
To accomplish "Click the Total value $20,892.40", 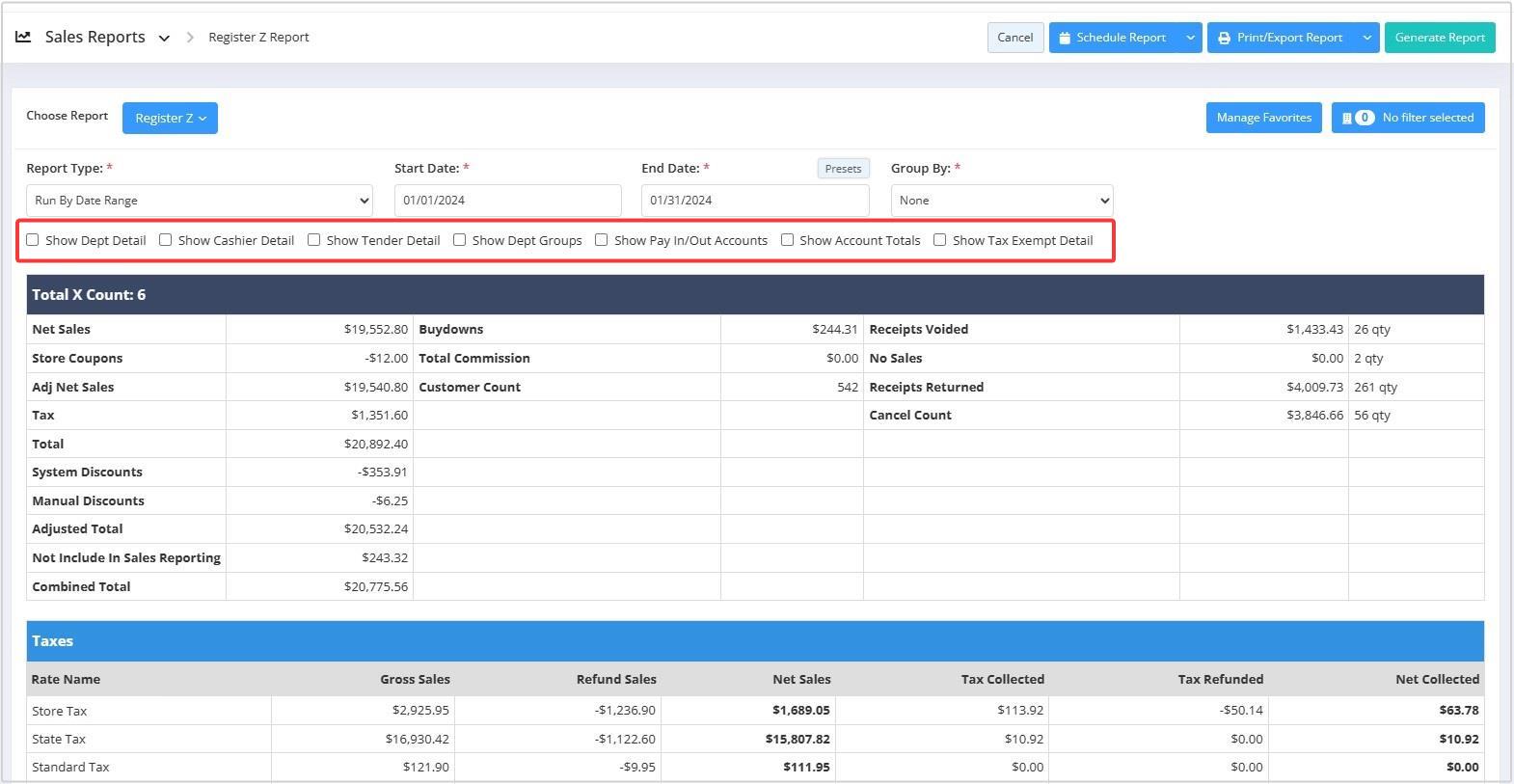I will (x=375, y=445).
